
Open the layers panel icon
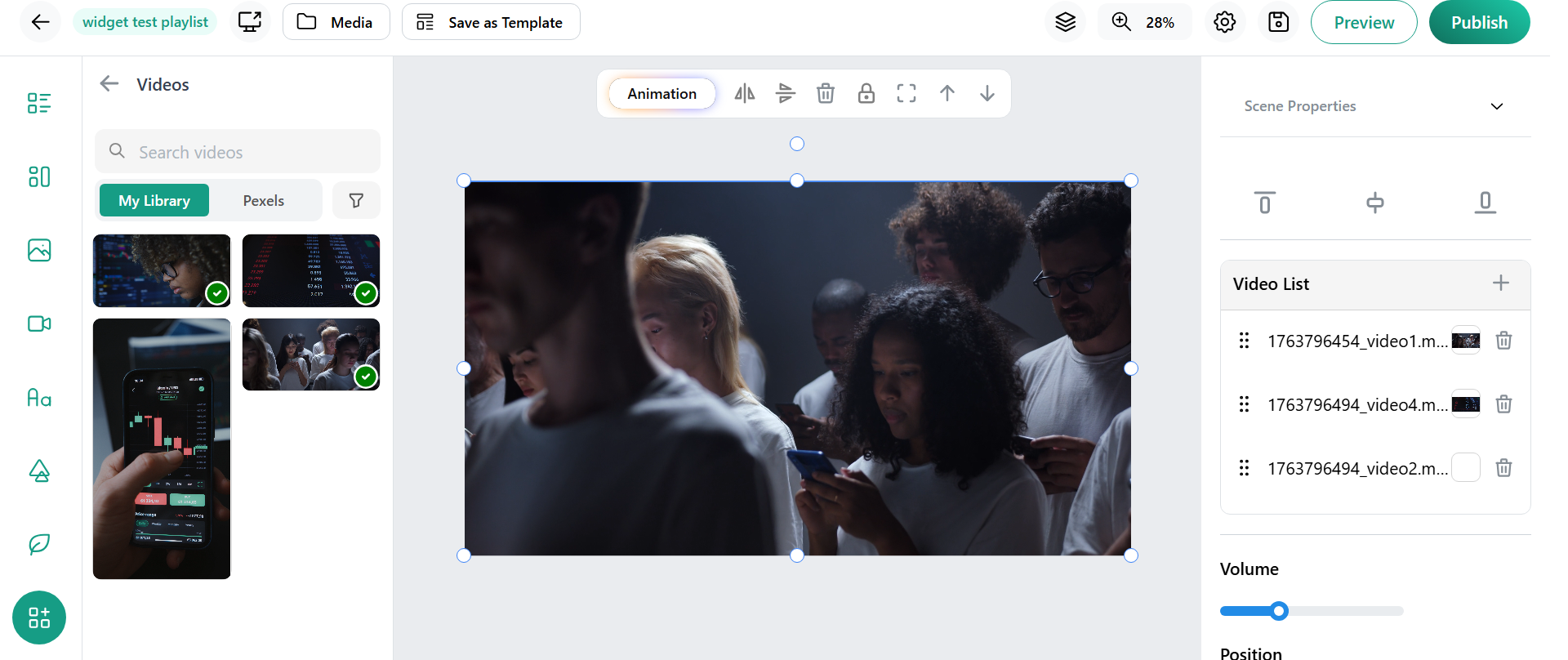1065,22
